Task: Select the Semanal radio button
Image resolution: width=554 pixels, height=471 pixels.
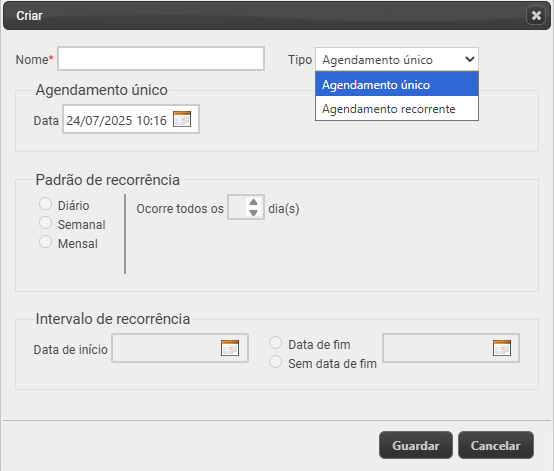Action: pyautogui.click(x=46, y=223)
